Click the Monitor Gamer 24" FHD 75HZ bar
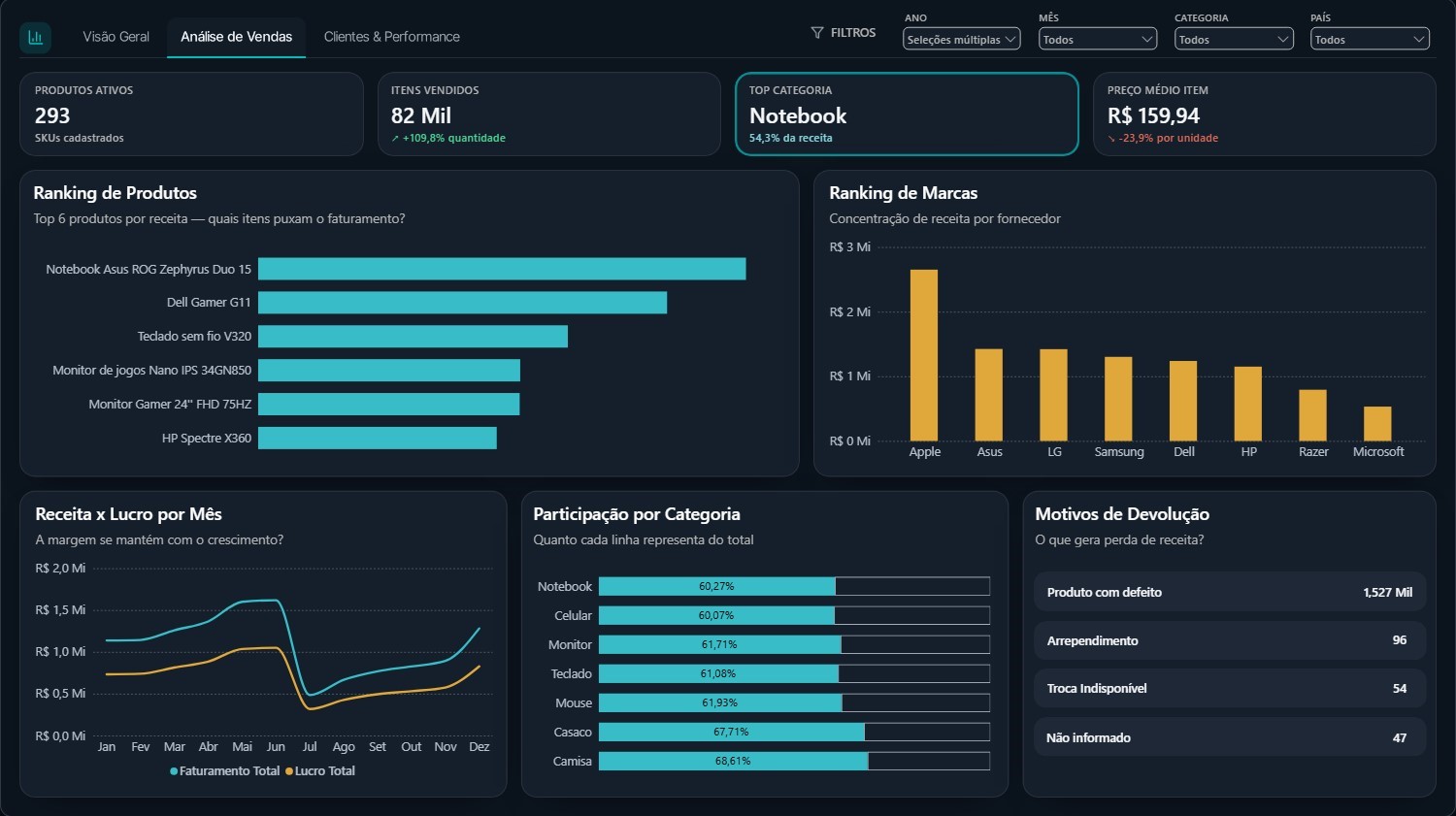 [x=388, y=404]
